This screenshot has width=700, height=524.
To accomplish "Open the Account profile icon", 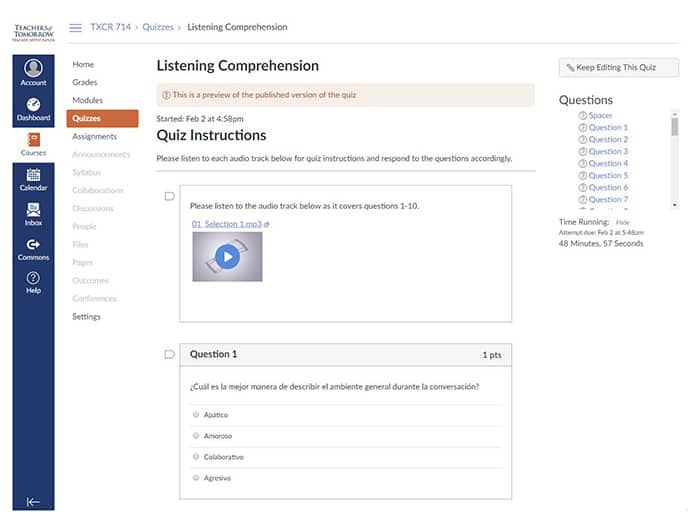I will point(33,72).
